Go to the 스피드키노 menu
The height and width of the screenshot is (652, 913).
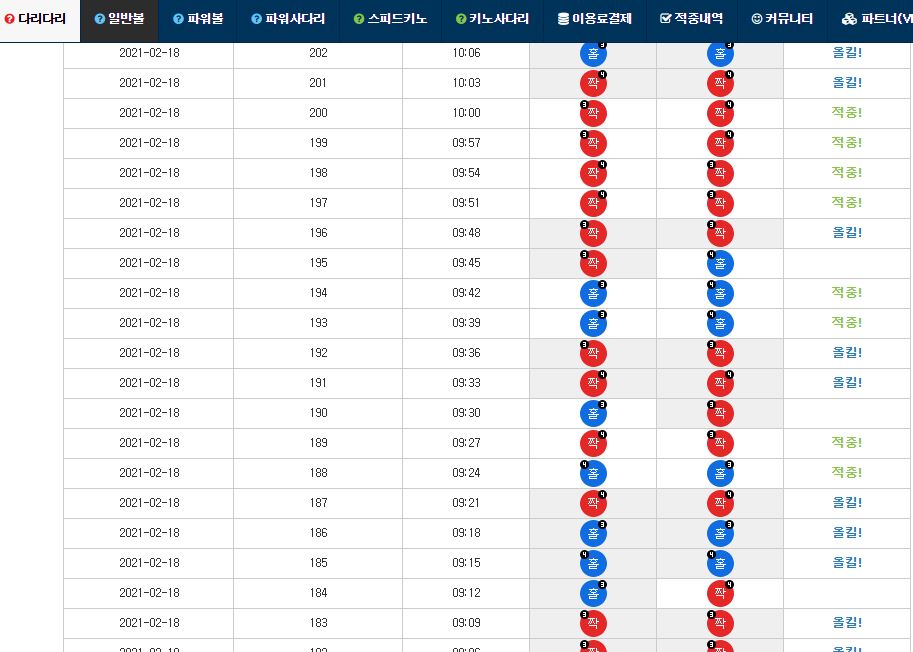tap(390, 19)
